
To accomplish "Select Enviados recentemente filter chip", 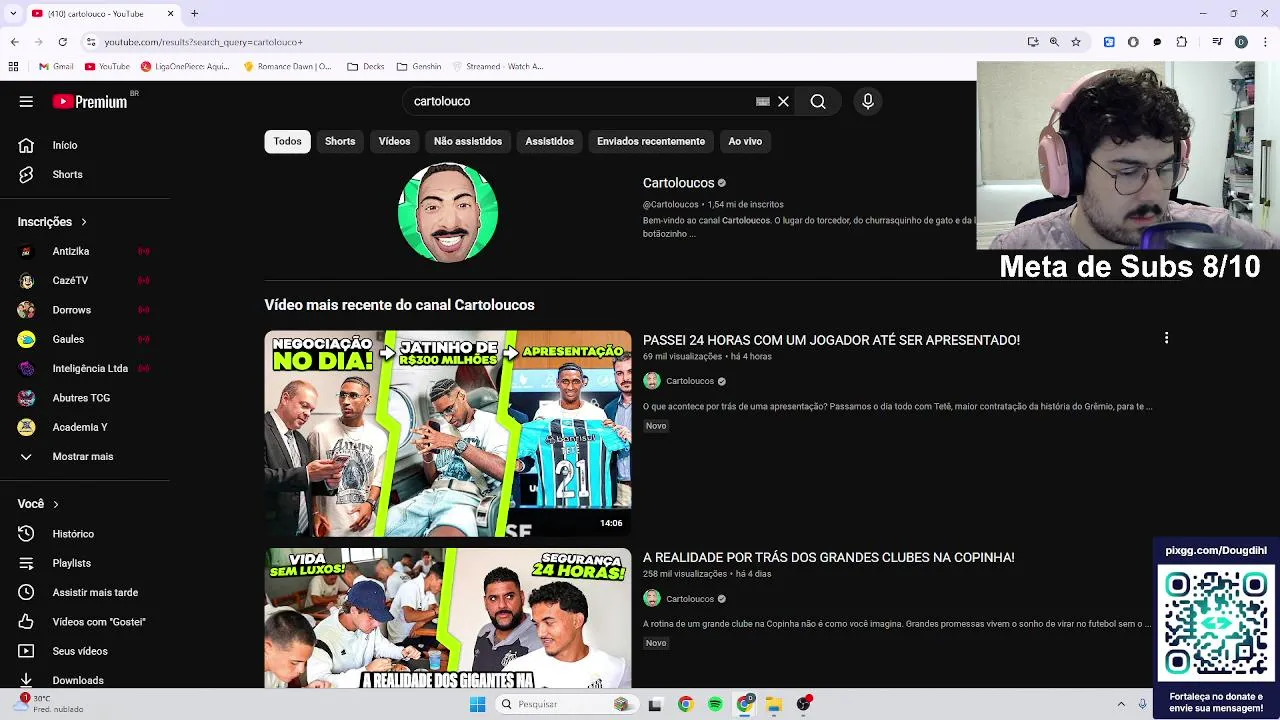I will pos(651,141).
